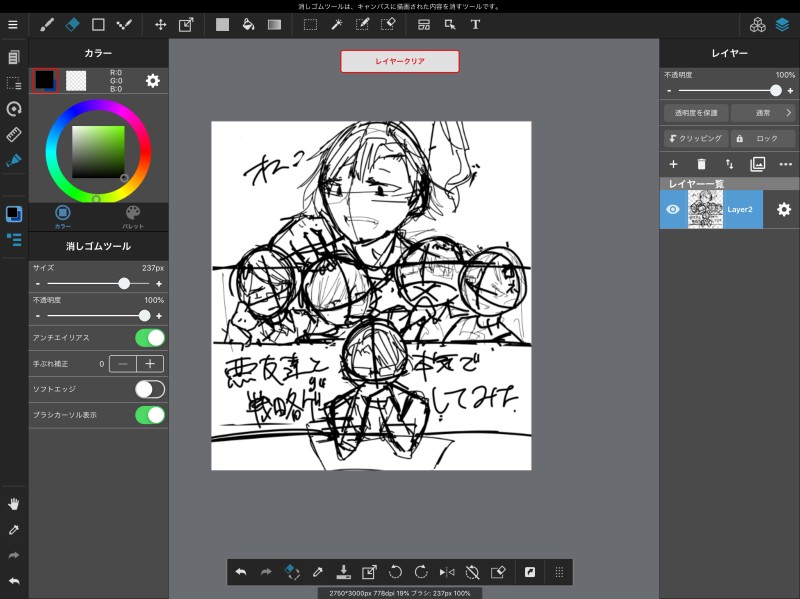Click the Layer2 thumbnail
800x599 pixels.
[x=705, y=209]
